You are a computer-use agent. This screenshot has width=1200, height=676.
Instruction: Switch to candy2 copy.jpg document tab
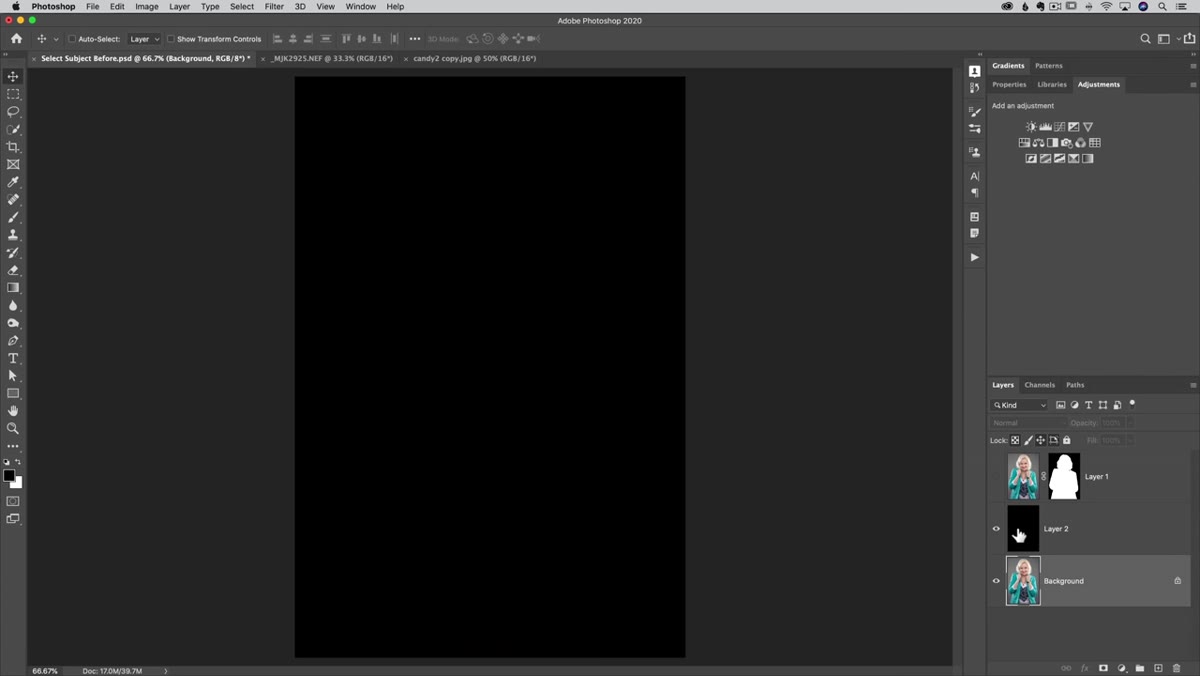(475, 59)
